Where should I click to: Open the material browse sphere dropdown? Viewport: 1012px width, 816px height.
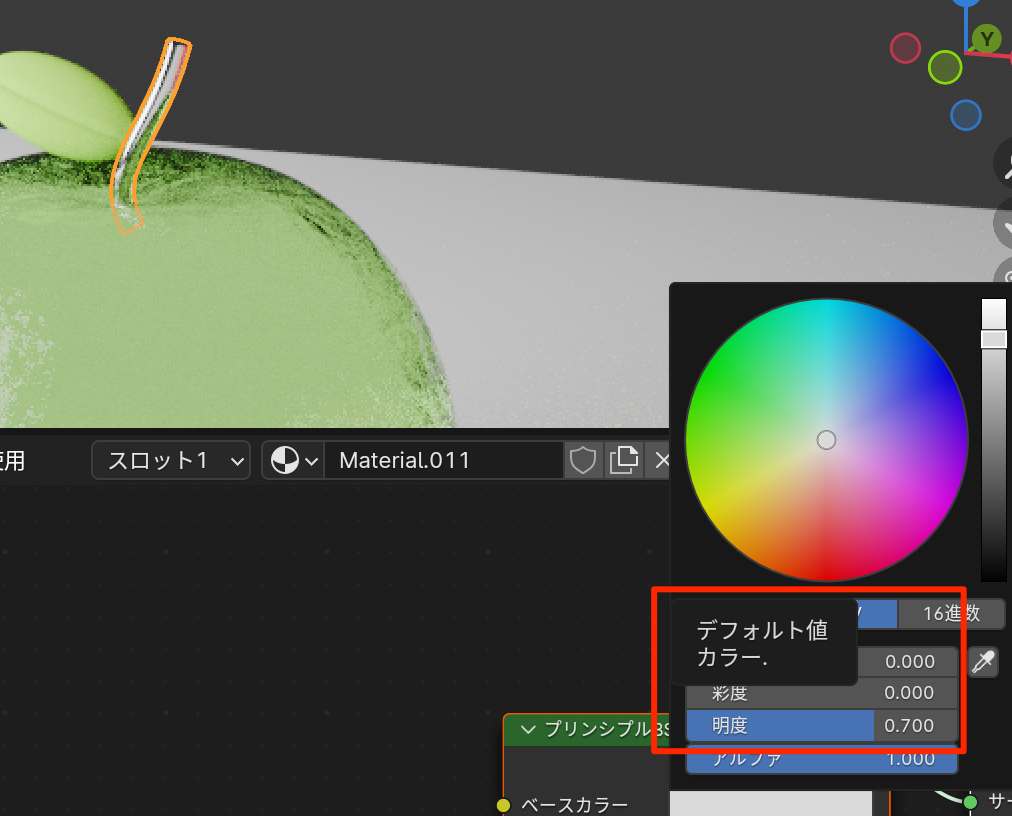[294, 460]
